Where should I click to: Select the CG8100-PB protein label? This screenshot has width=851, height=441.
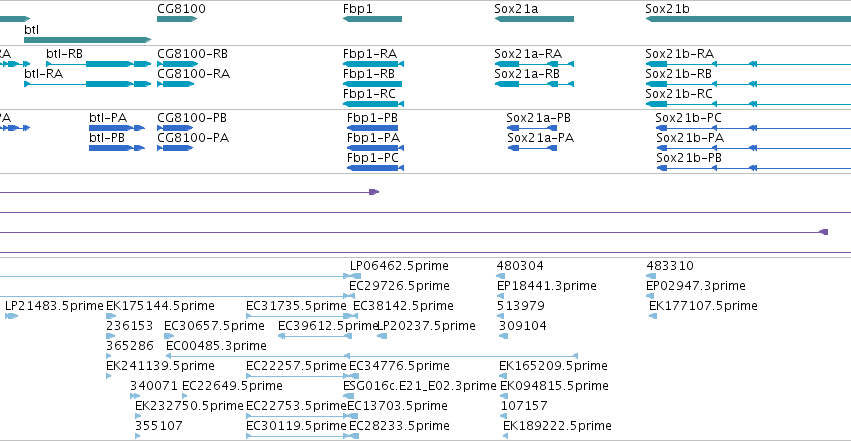click(x=192, y=118)
